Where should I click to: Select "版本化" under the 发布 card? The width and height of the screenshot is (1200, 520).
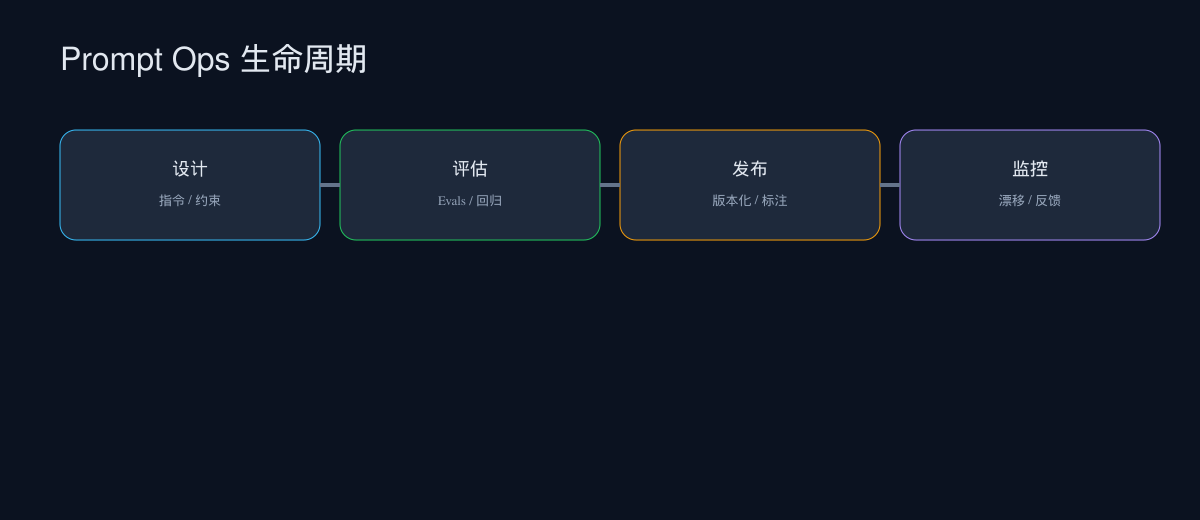click(731, 201)
